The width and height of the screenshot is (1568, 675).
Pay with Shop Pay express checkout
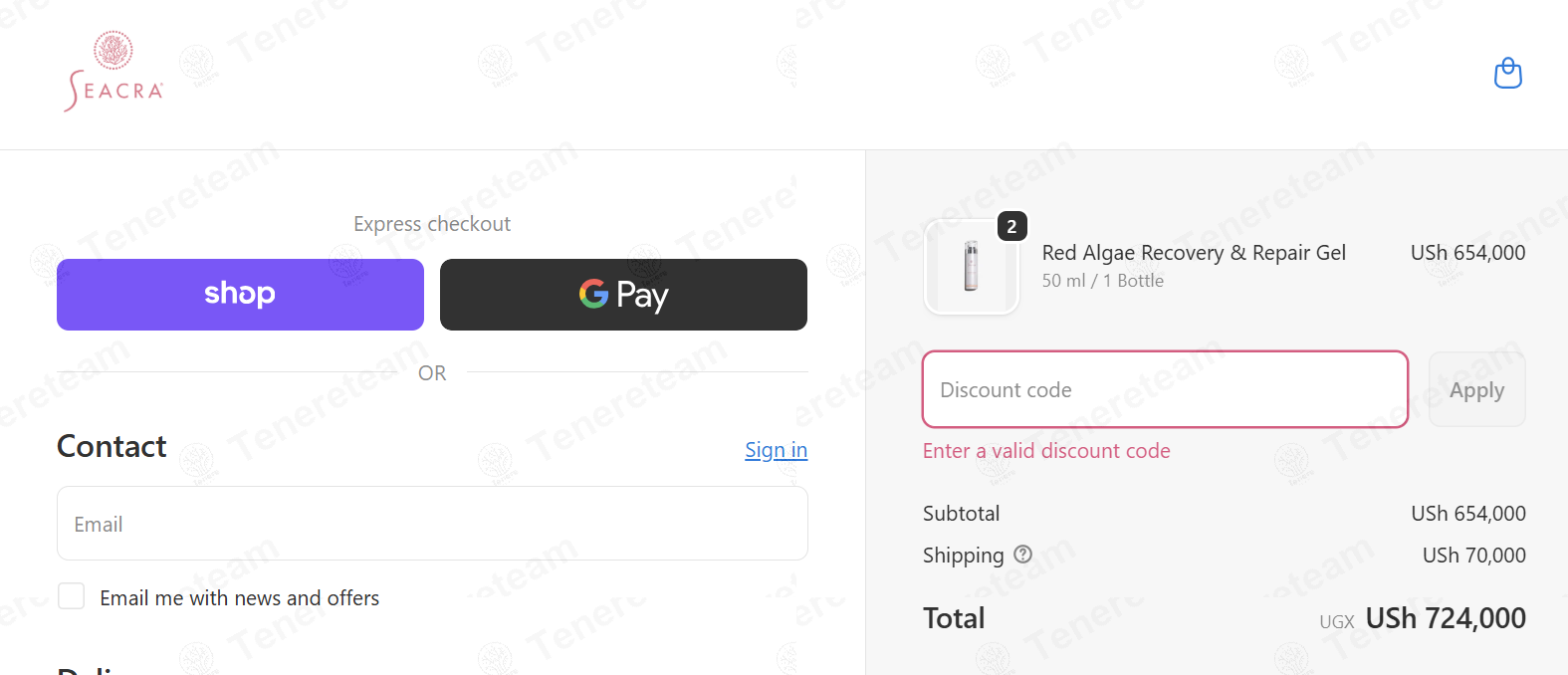pos(240,295)
